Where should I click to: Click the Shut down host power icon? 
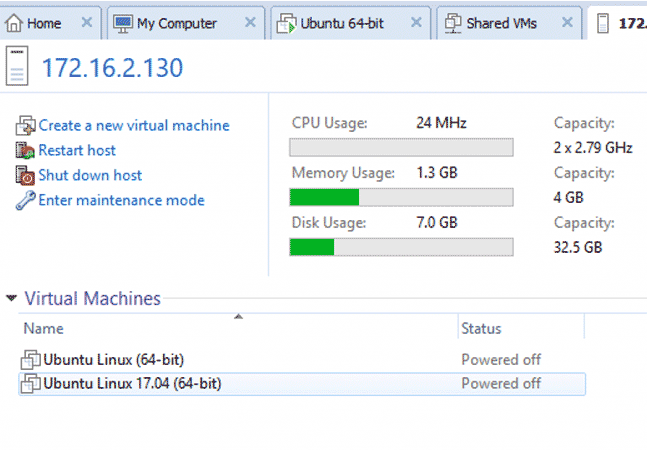coord(26,176)
